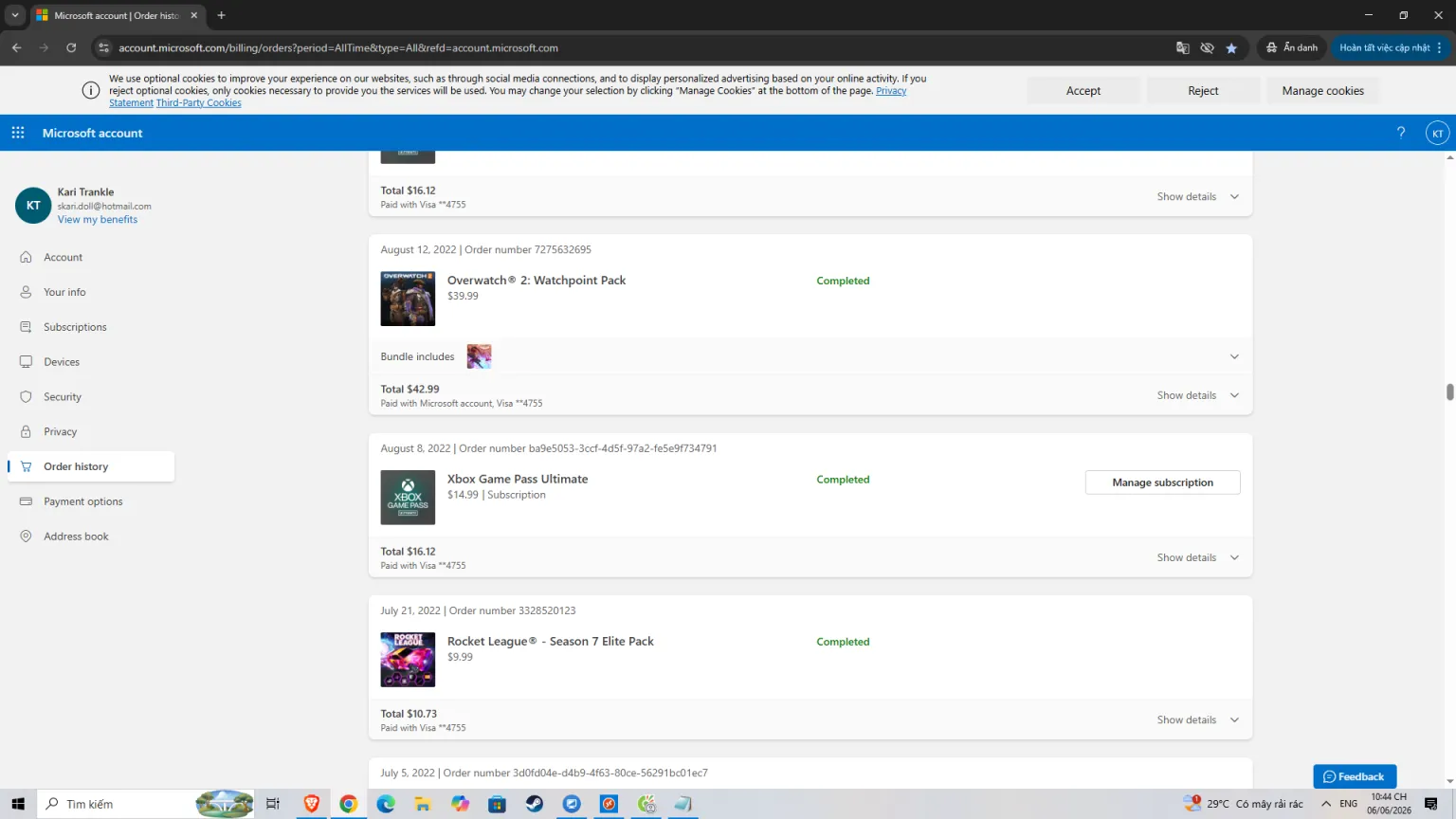
Task: Open Steam from the taskbar
Action: [x=535, y=804]
